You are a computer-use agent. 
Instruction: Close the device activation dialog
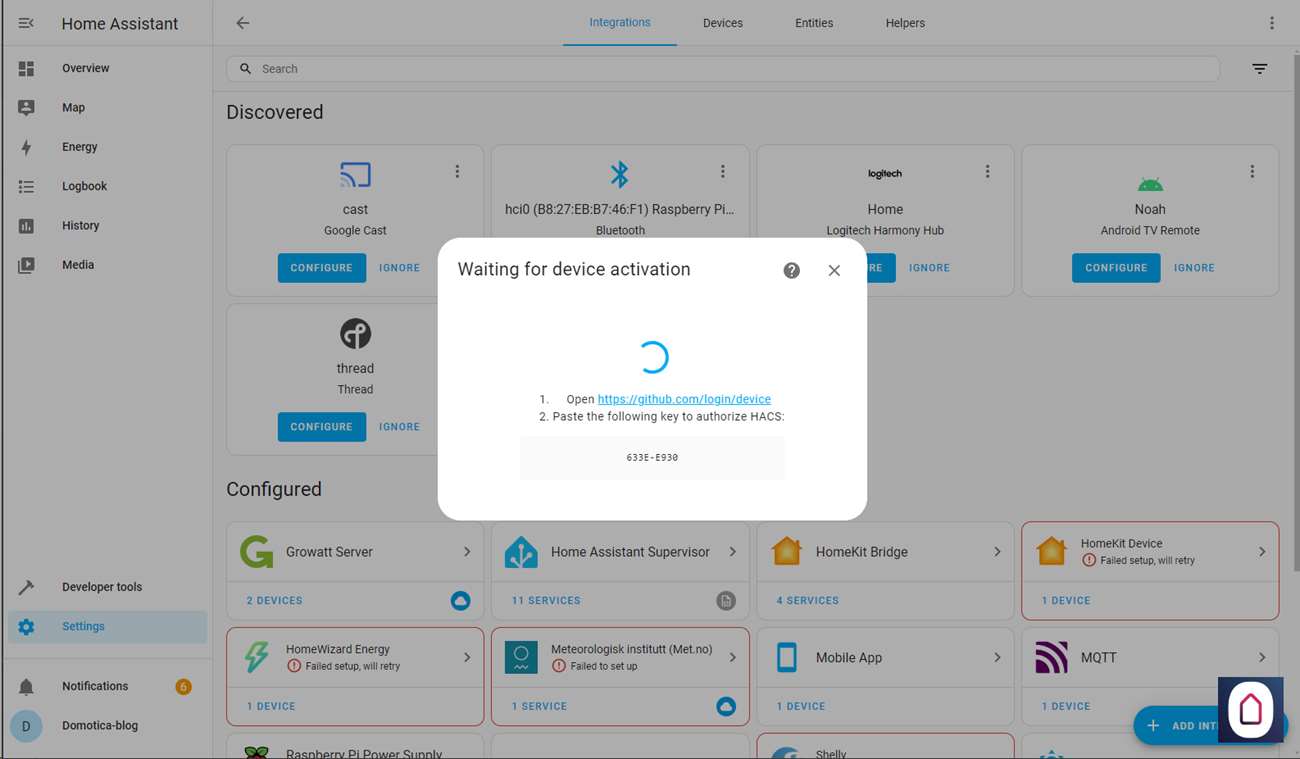click(834, 271)
